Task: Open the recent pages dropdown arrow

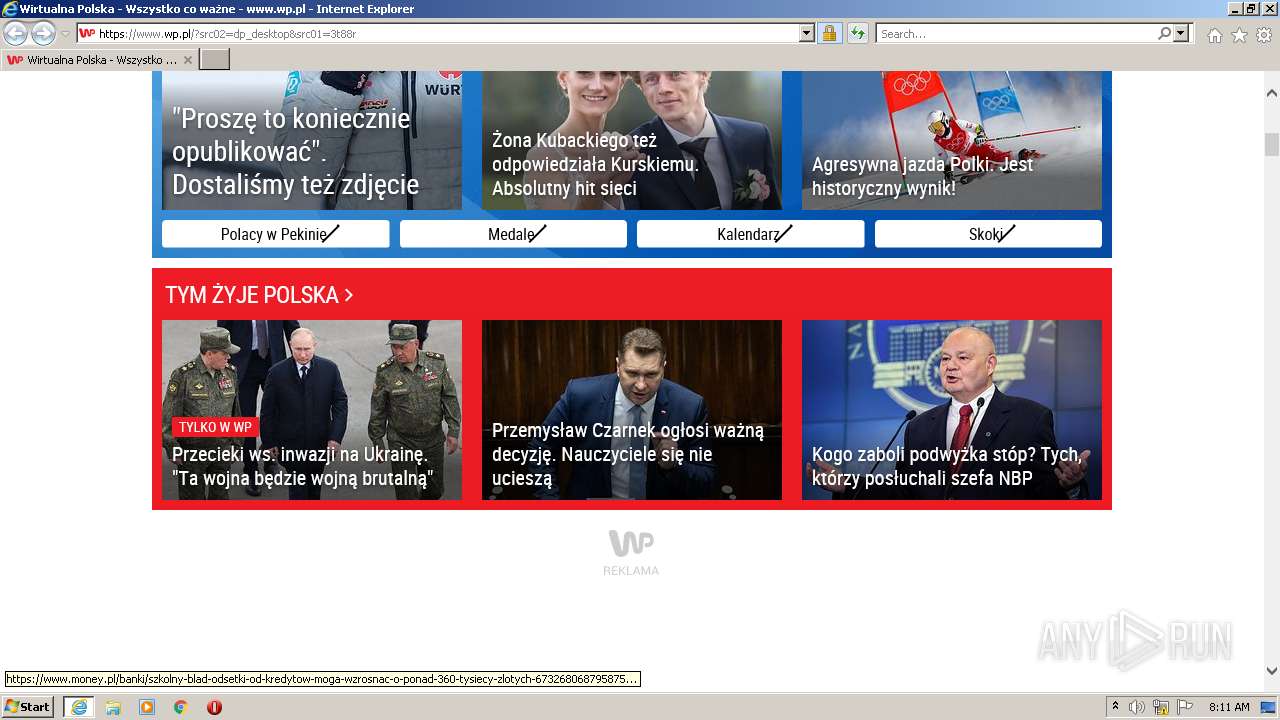Action: pyautogui.click(x=65, y=34)
